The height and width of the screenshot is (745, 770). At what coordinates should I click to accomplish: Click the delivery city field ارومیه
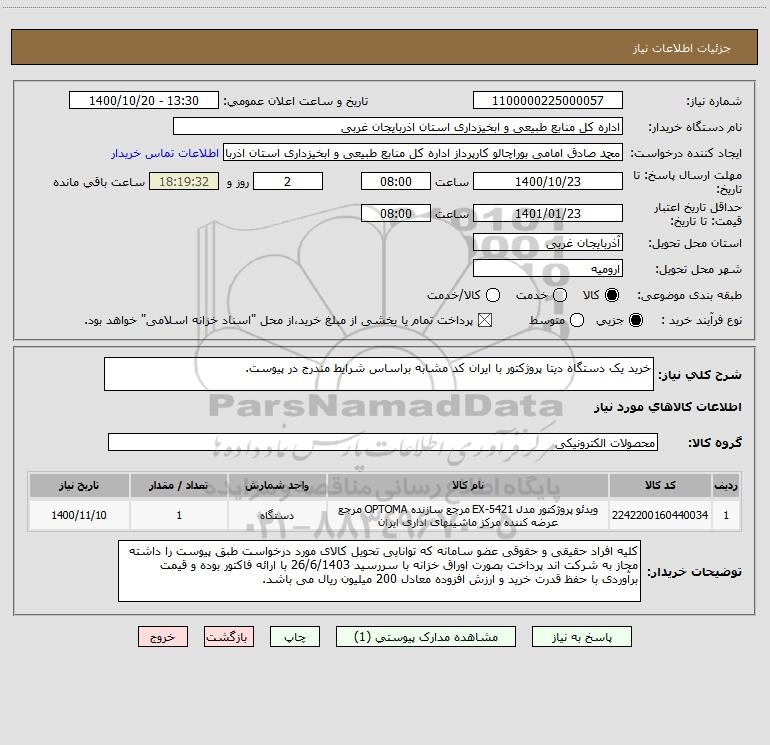548,269
